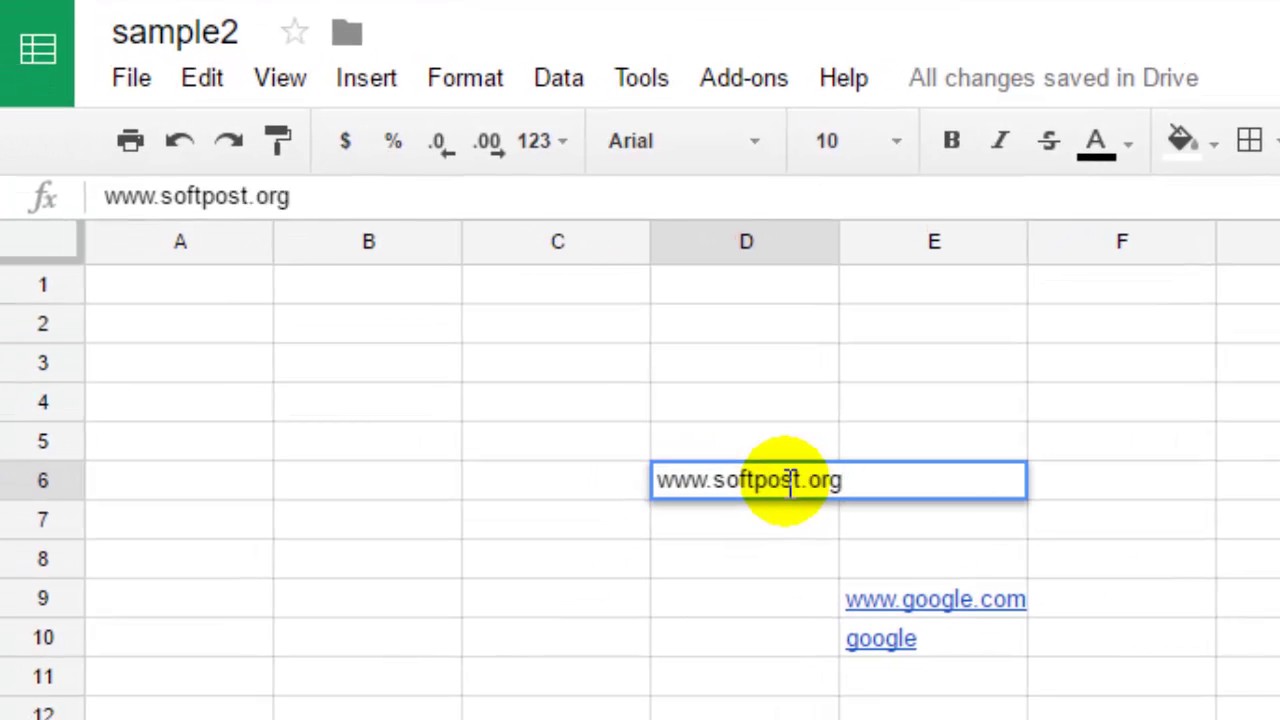
Task: Toggle bold formatting
Action: pyautogui.click(x=951, y=141)
